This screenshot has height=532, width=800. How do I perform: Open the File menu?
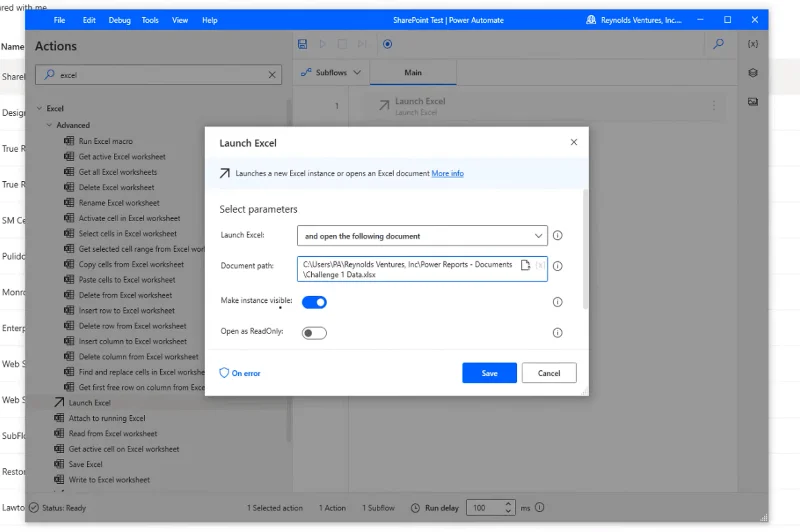point(60,20)
